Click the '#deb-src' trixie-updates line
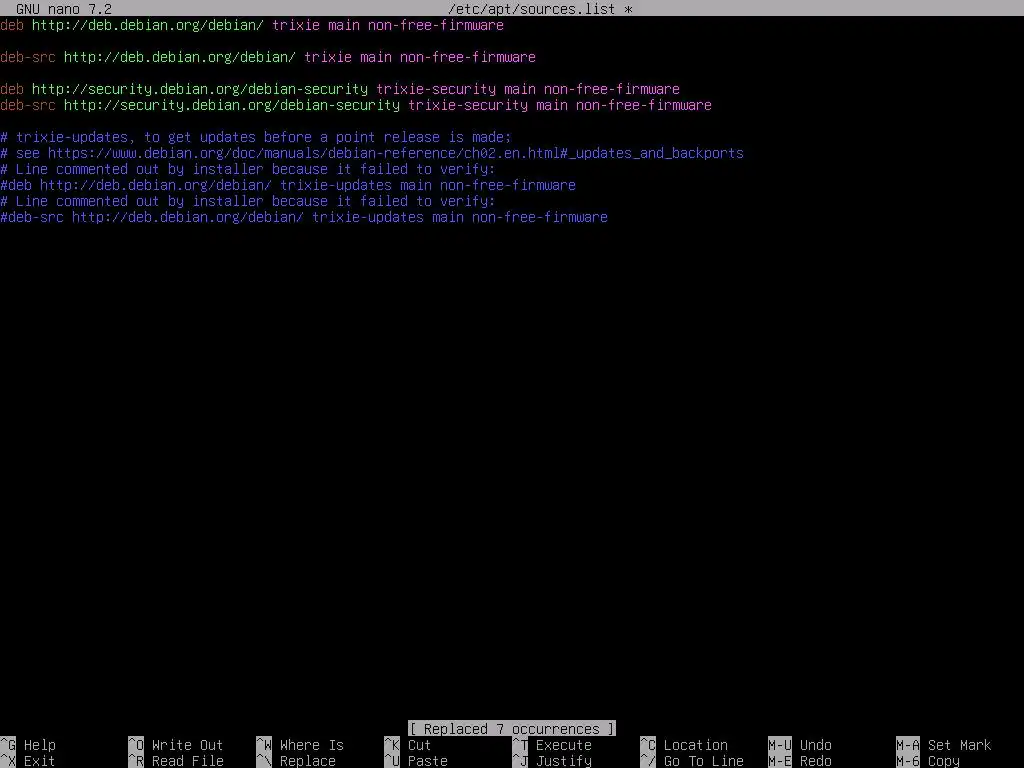This screenshot has width=1024, height=768. coord(304,217)
